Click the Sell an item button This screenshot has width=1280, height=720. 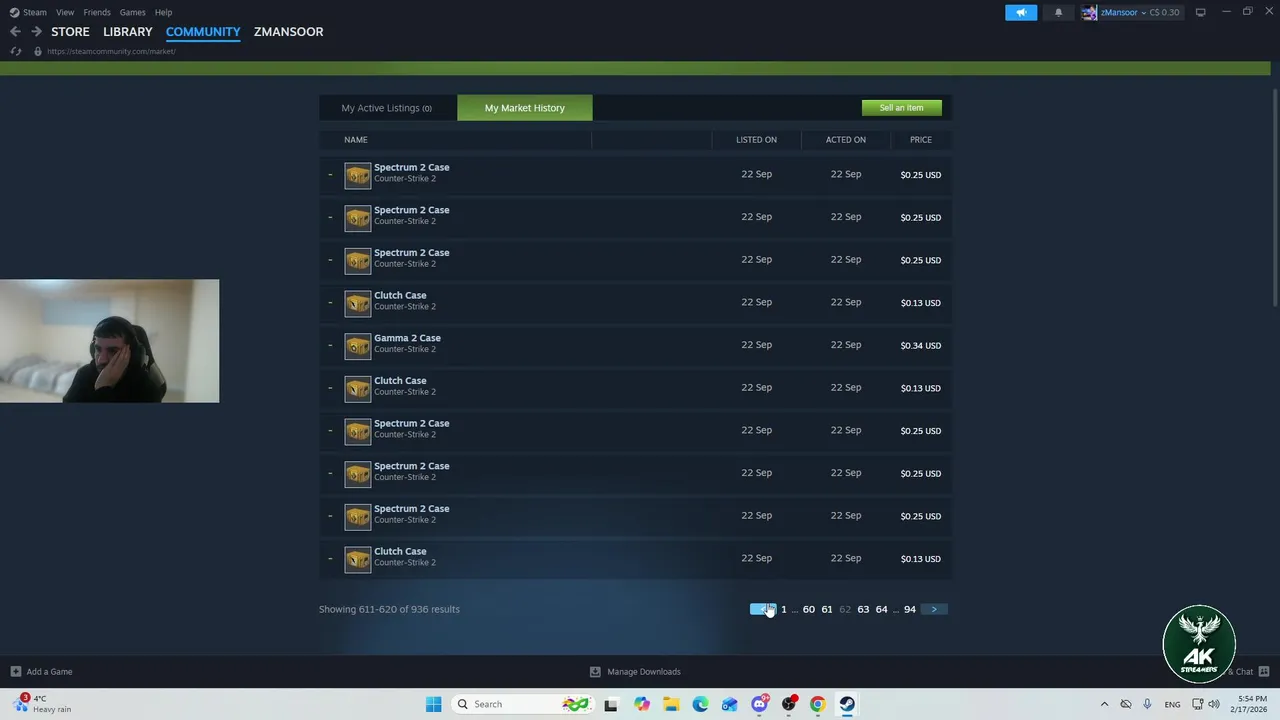point(901,108)
